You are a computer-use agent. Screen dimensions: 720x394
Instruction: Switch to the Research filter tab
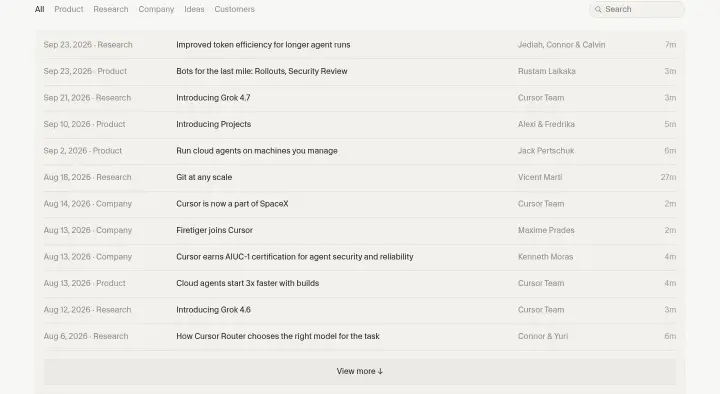111,9
